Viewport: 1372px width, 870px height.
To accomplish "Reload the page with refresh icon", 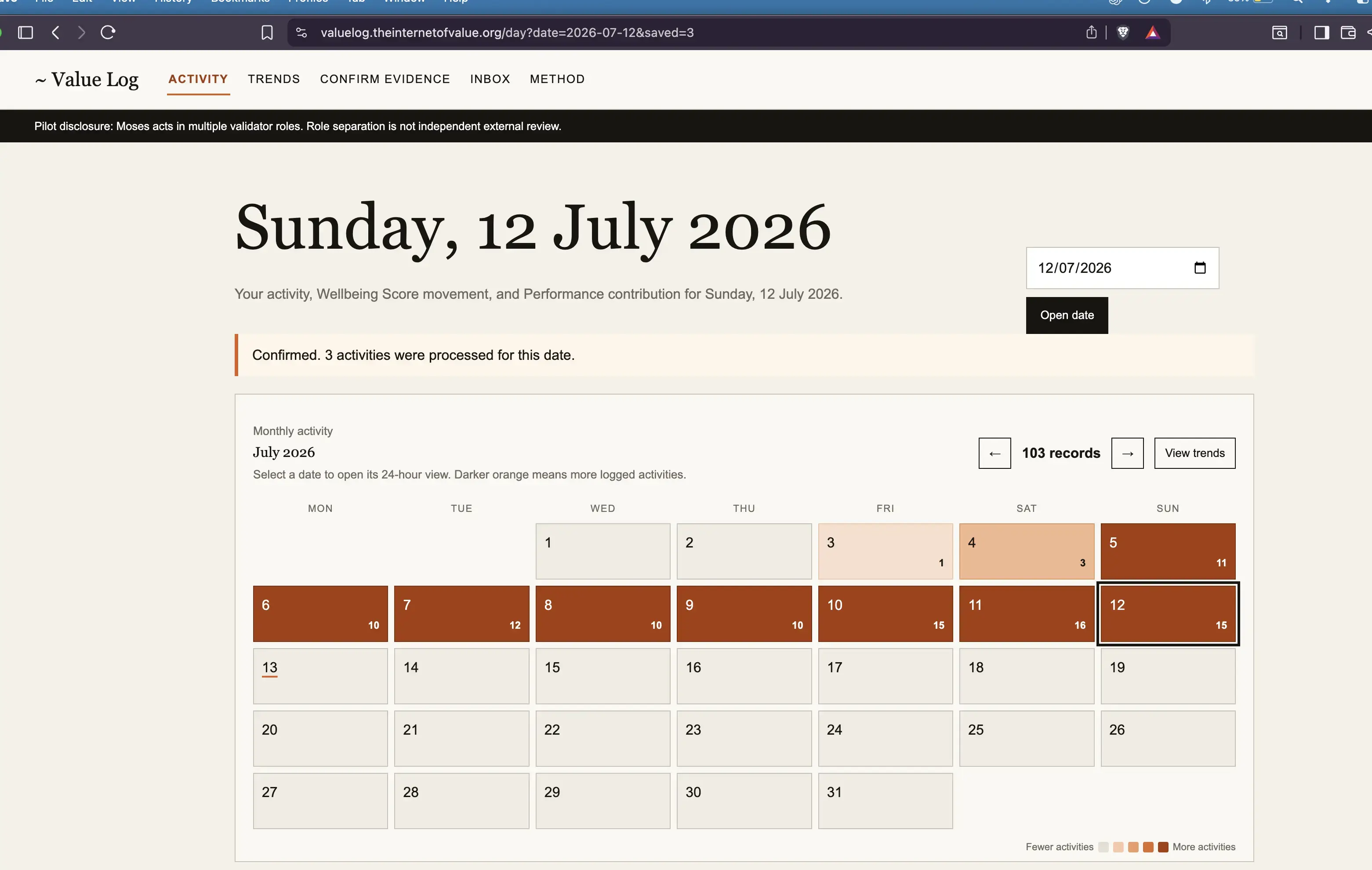I will click(x=108, y=33).
